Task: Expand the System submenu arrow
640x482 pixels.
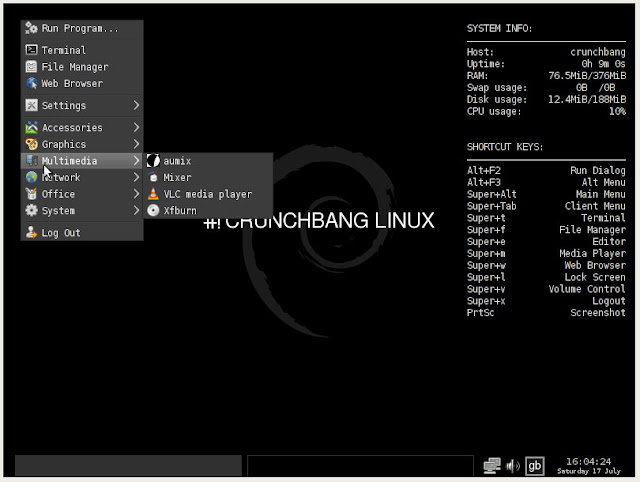Action: pyautogui.click(x=136, y=211)
